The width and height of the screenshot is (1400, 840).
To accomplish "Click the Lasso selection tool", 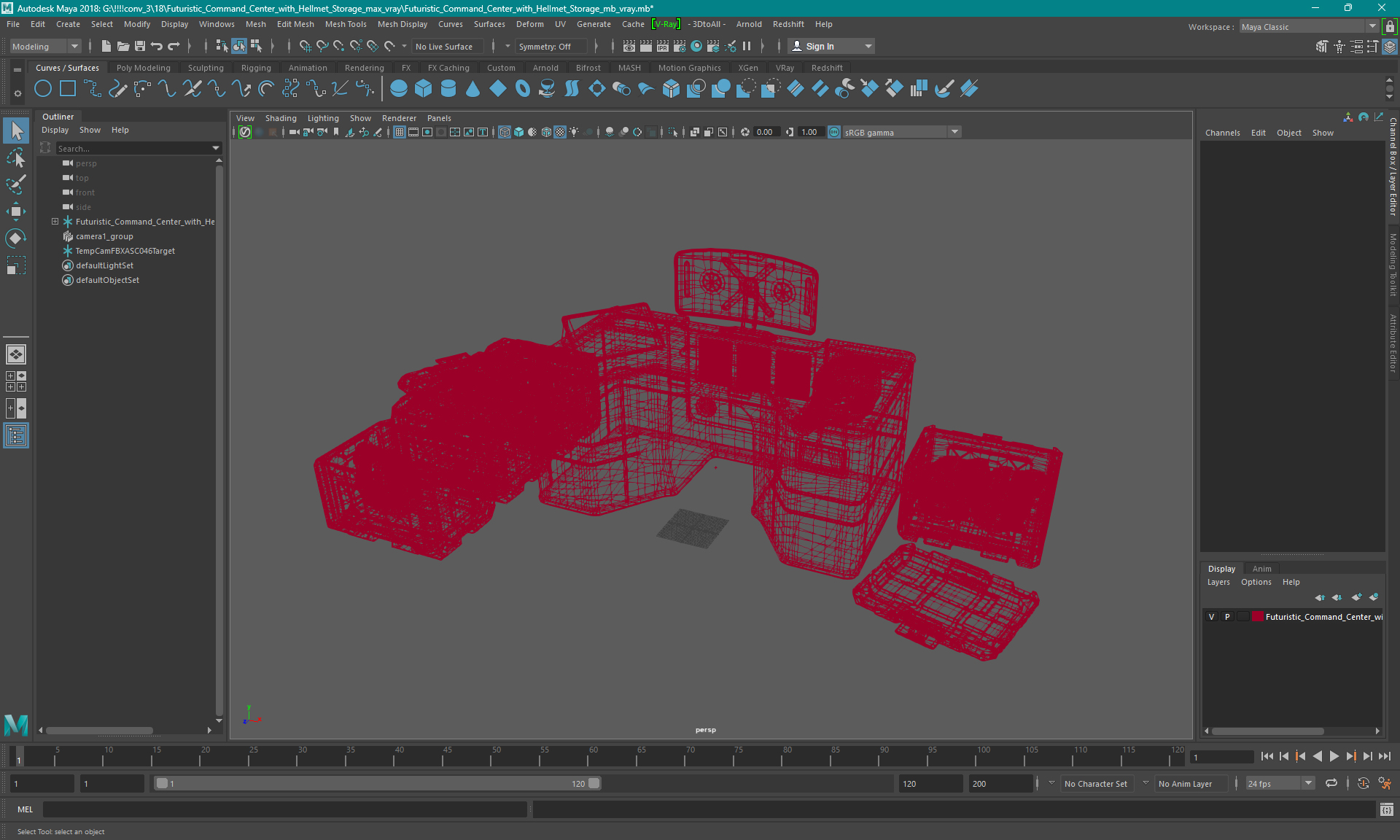I will pyautogui.click(x=17, y=157).
